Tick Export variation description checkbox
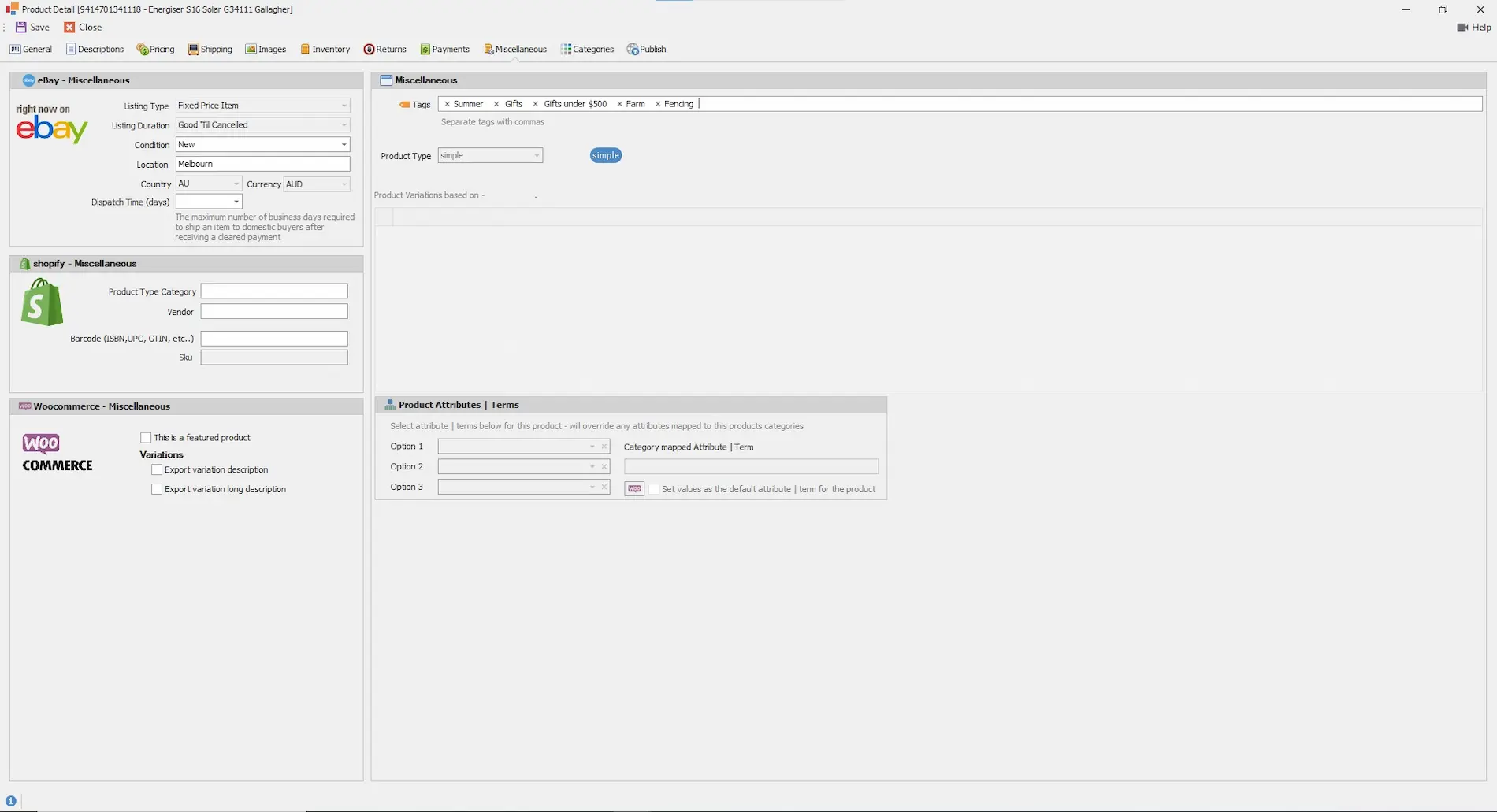The width and height of the screenshot is (1497, 812). (157, 470)
